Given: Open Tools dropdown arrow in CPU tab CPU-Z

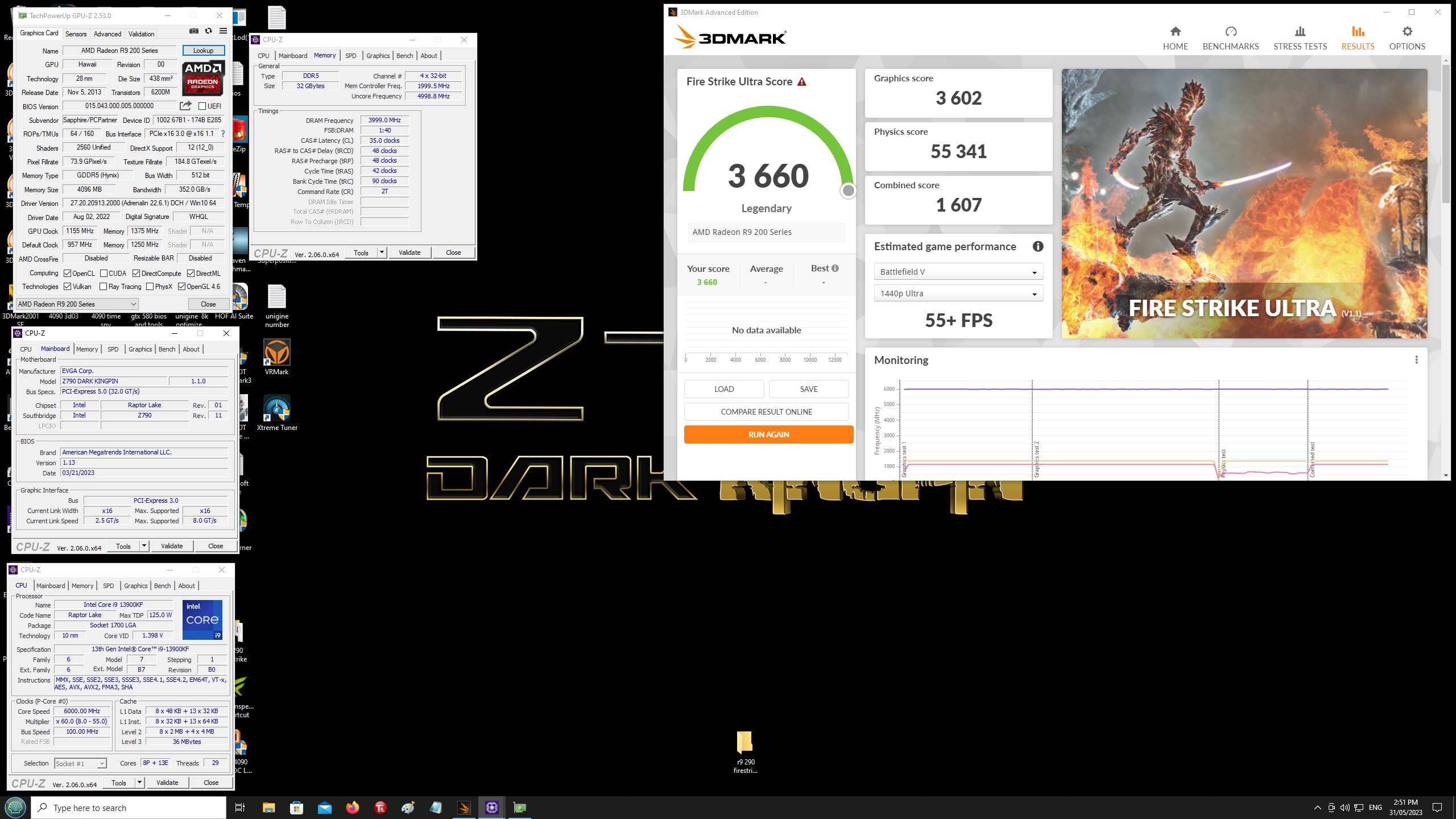Looking at the screenshot, I should (x=140, y=783).
